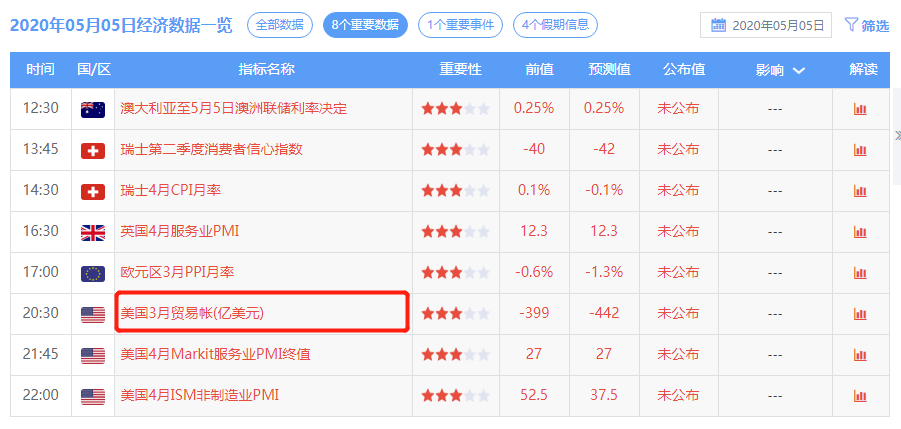Open chart icon for Markit服务业PMI终值 row
The height and width of the screenshot is (429, 901).
pos(860,355)
